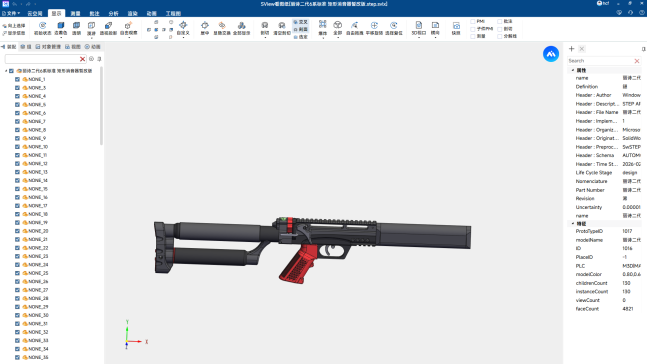
Task: Clear the assembly tree search with red X
Action: (x=83, y=59)
